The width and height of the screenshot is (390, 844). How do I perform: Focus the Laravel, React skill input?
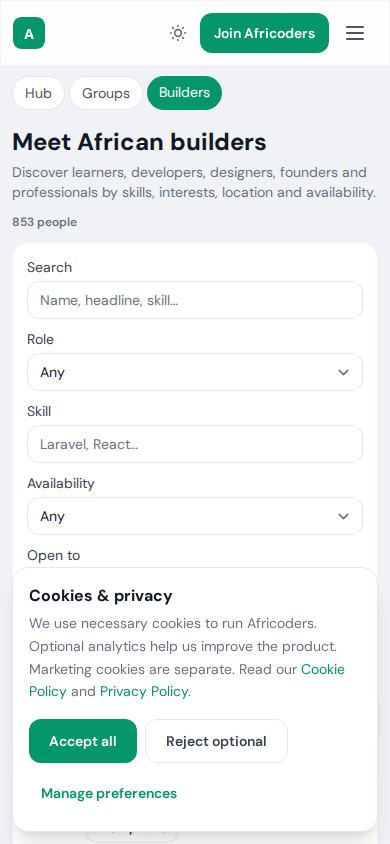(195, 444)
